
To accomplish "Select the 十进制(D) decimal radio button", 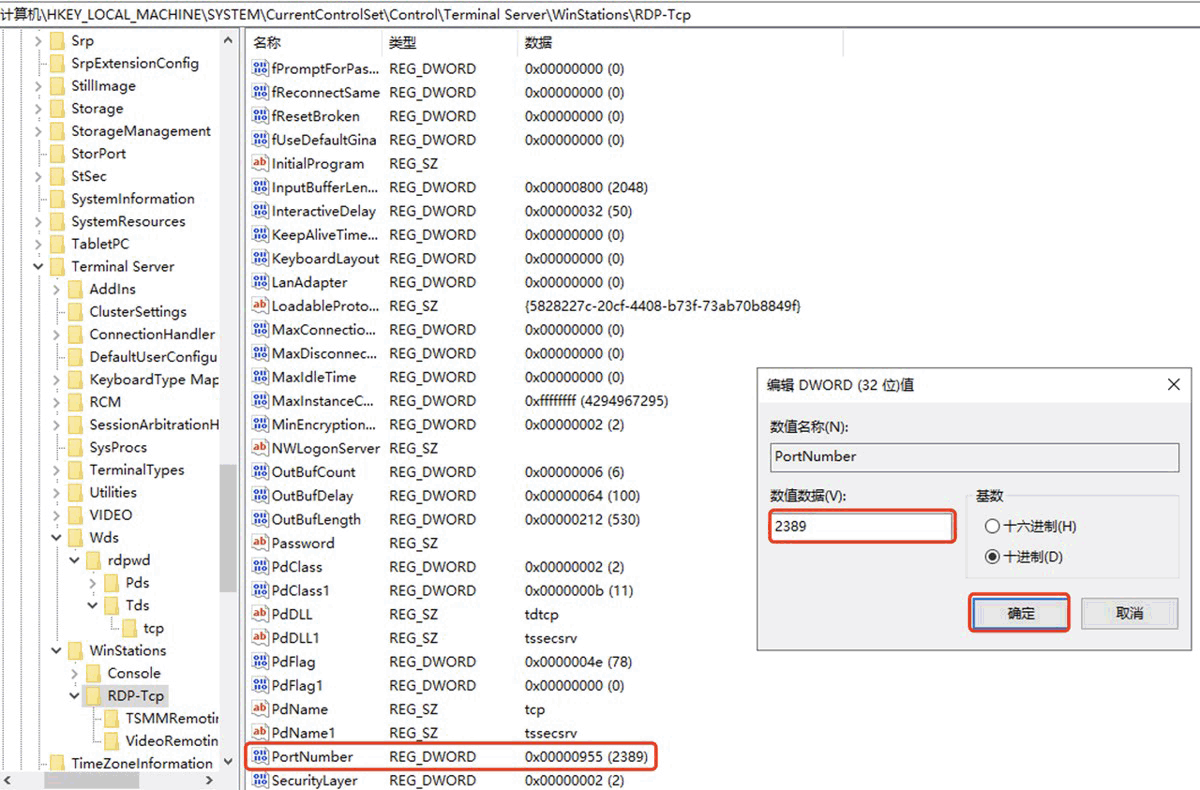I will click(992, 557).
